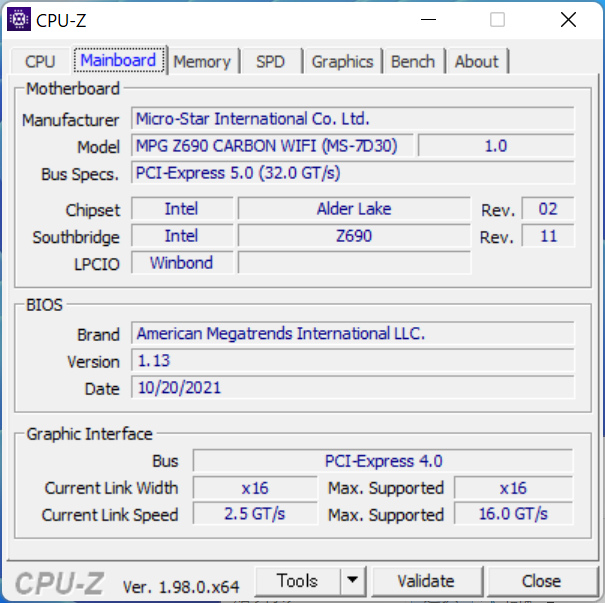Minimize the CPU-Z window
The width and height of the screenshot is (605, 603).
pos(428,20)
